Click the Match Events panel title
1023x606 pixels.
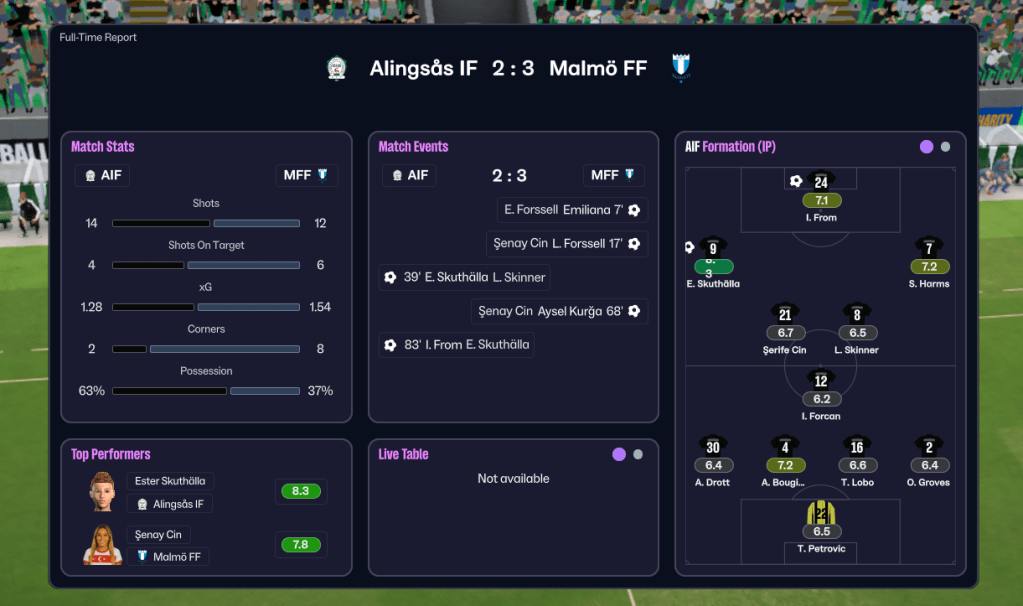click(x=413, y=147)
